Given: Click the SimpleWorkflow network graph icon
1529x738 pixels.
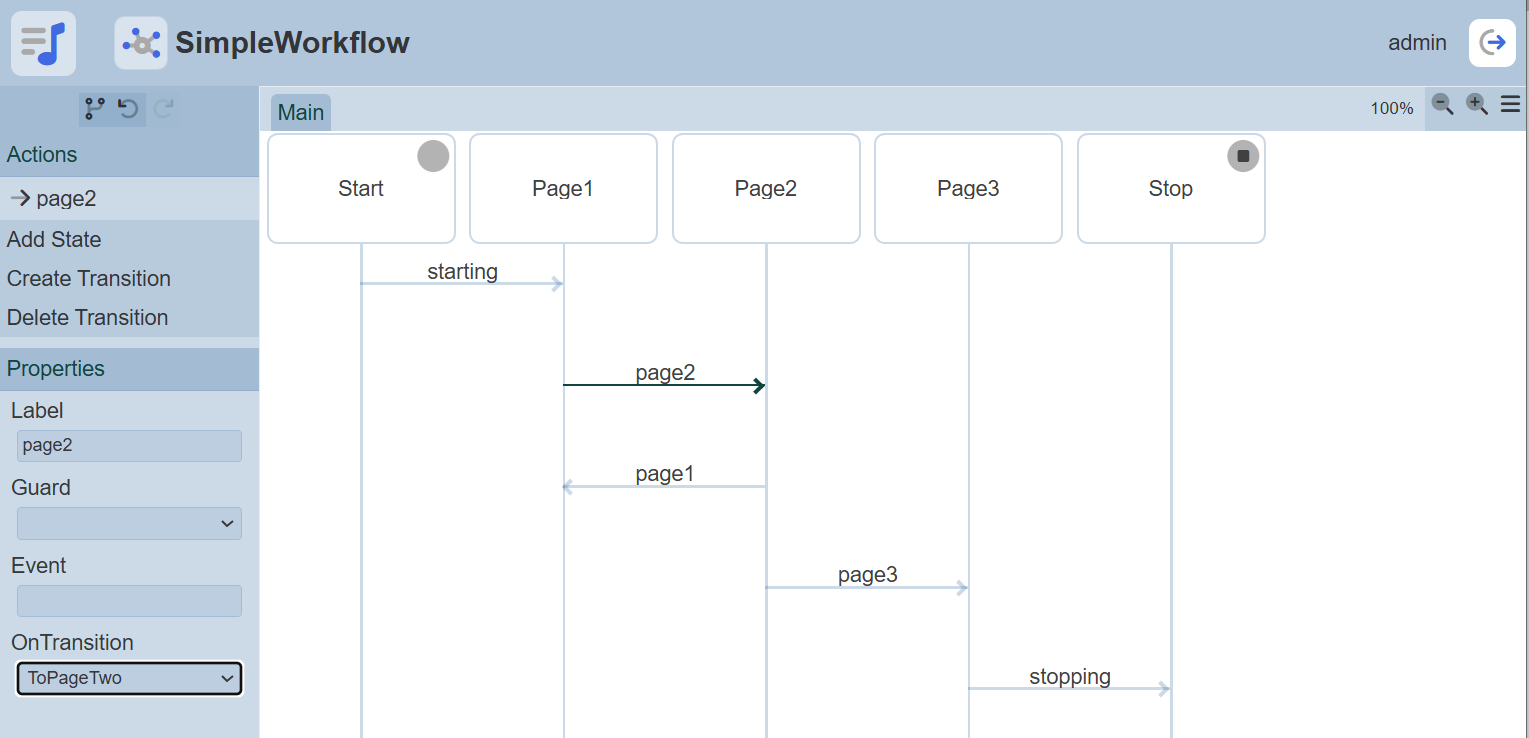Looking at the screenshot, I should (x=141, y=43).
